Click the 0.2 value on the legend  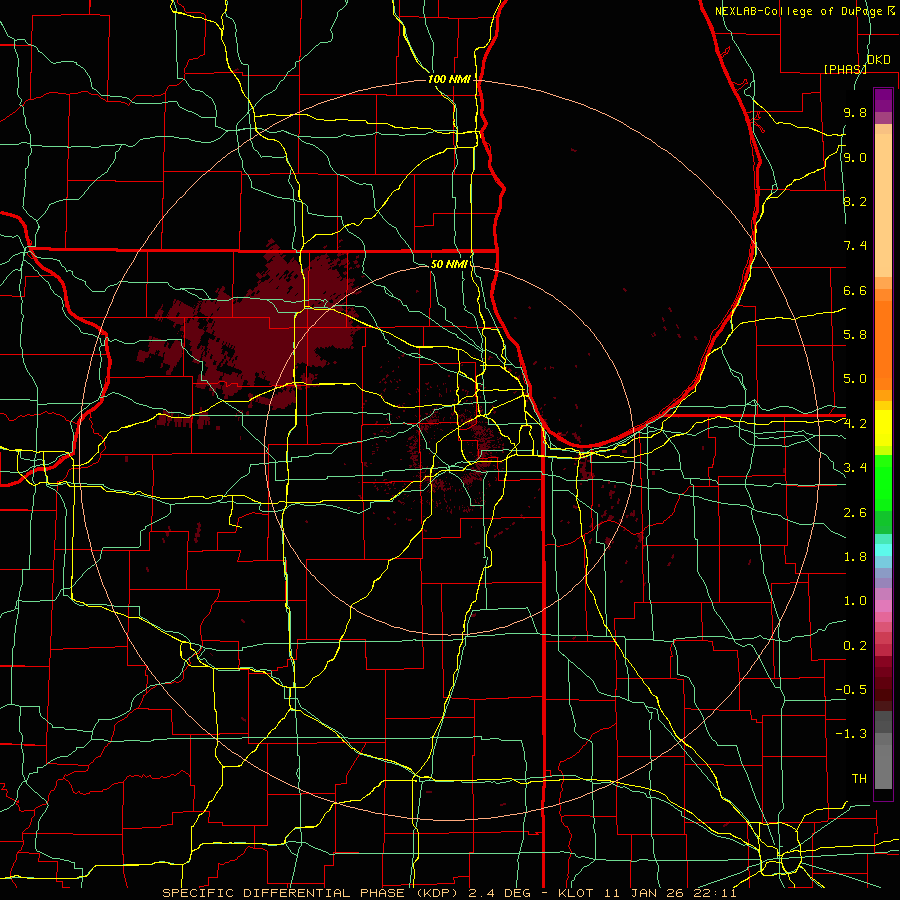point(855,646)
